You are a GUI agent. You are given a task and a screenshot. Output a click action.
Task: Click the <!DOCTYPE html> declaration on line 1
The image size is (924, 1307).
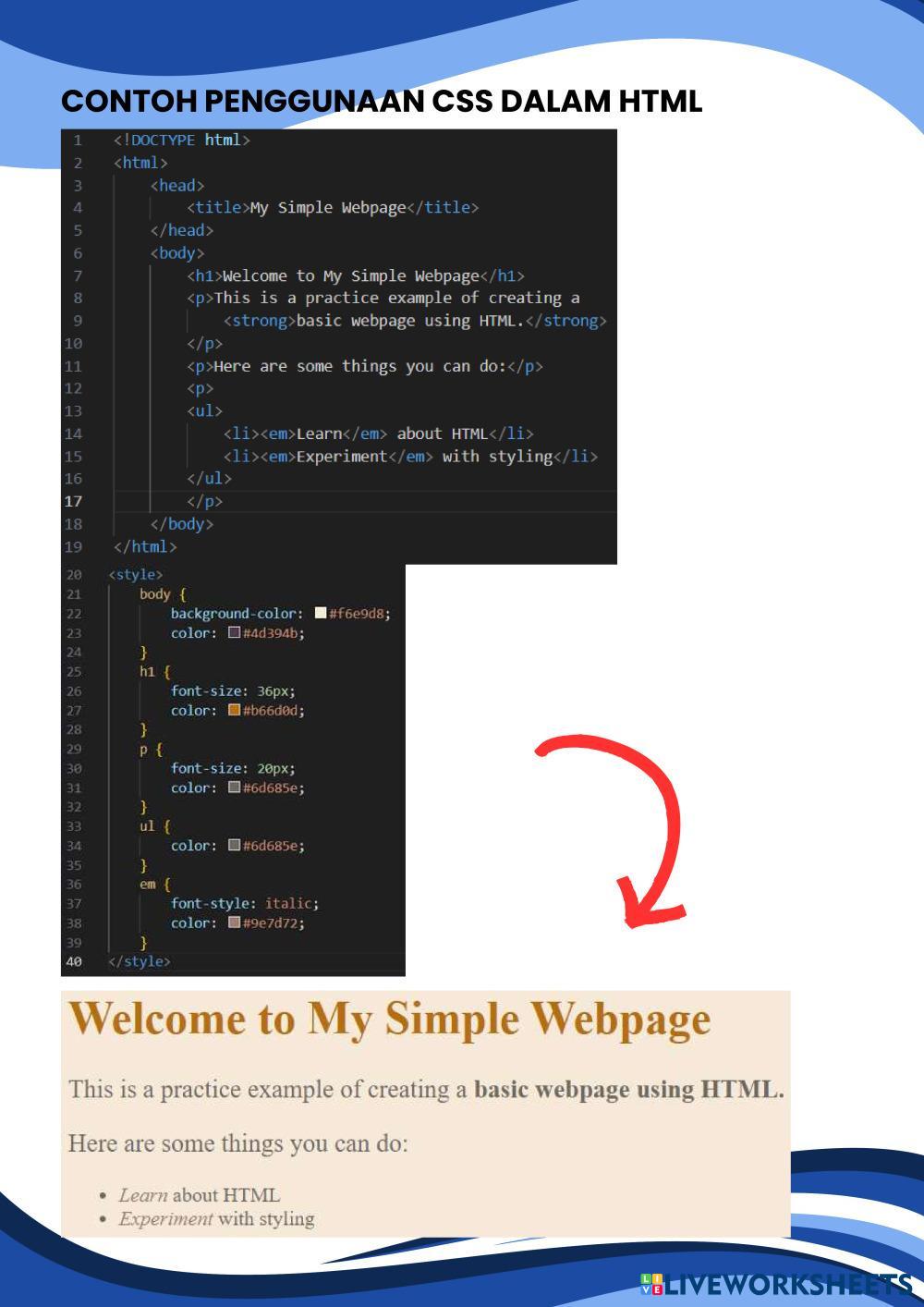tap(182, 140)
